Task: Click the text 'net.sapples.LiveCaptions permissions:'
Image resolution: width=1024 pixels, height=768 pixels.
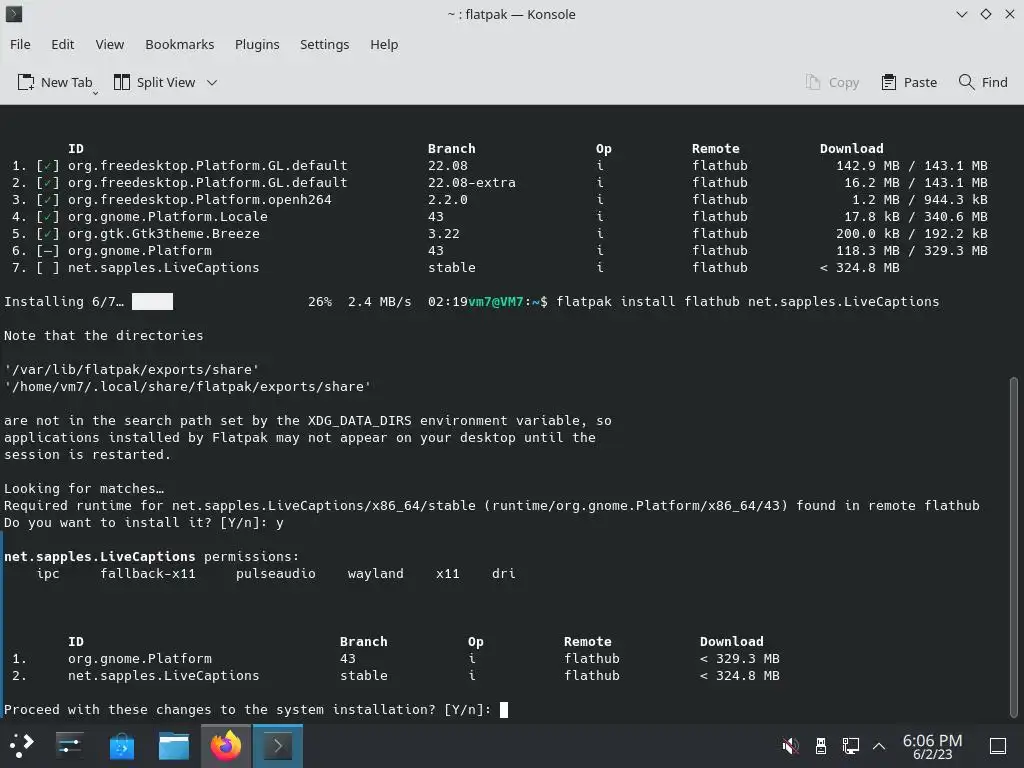Action: pyautogui.click(x=152, y=556)
